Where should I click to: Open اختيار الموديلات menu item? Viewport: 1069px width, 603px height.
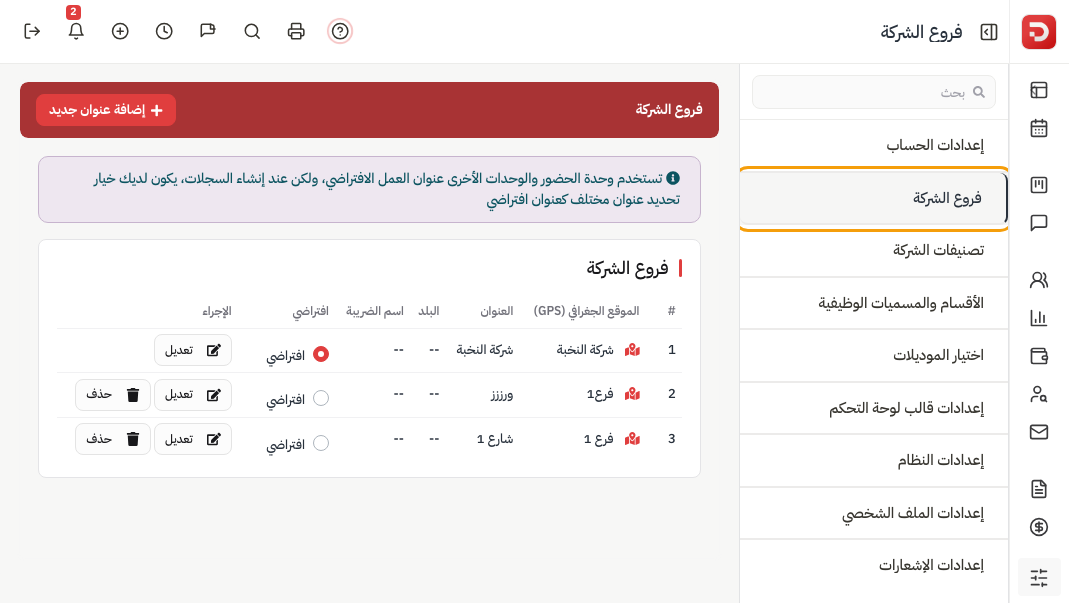coord(873,355)
